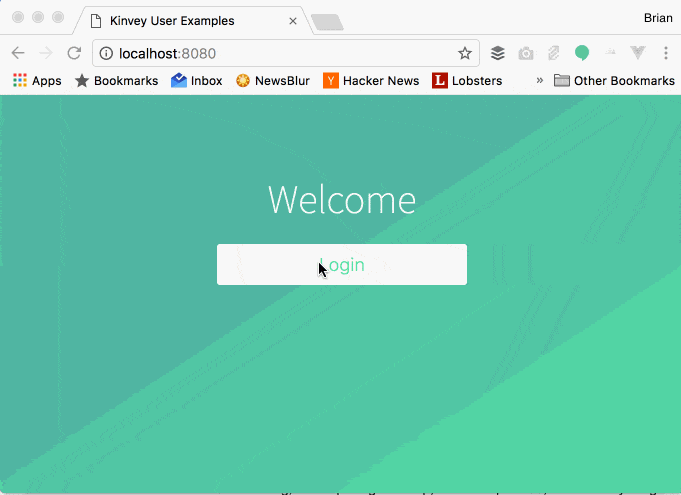
Task: Click the Login button
Action: point(341,265)
